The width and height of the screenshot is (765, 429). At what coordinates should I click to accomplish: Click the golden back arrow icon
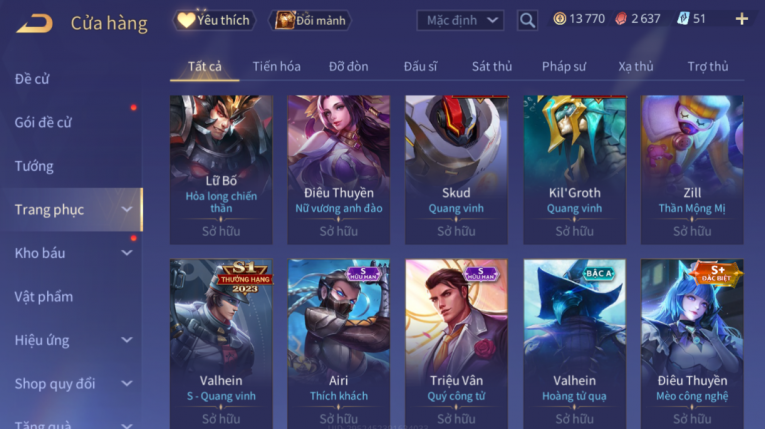pyautogui.click(x=34, y=23)
